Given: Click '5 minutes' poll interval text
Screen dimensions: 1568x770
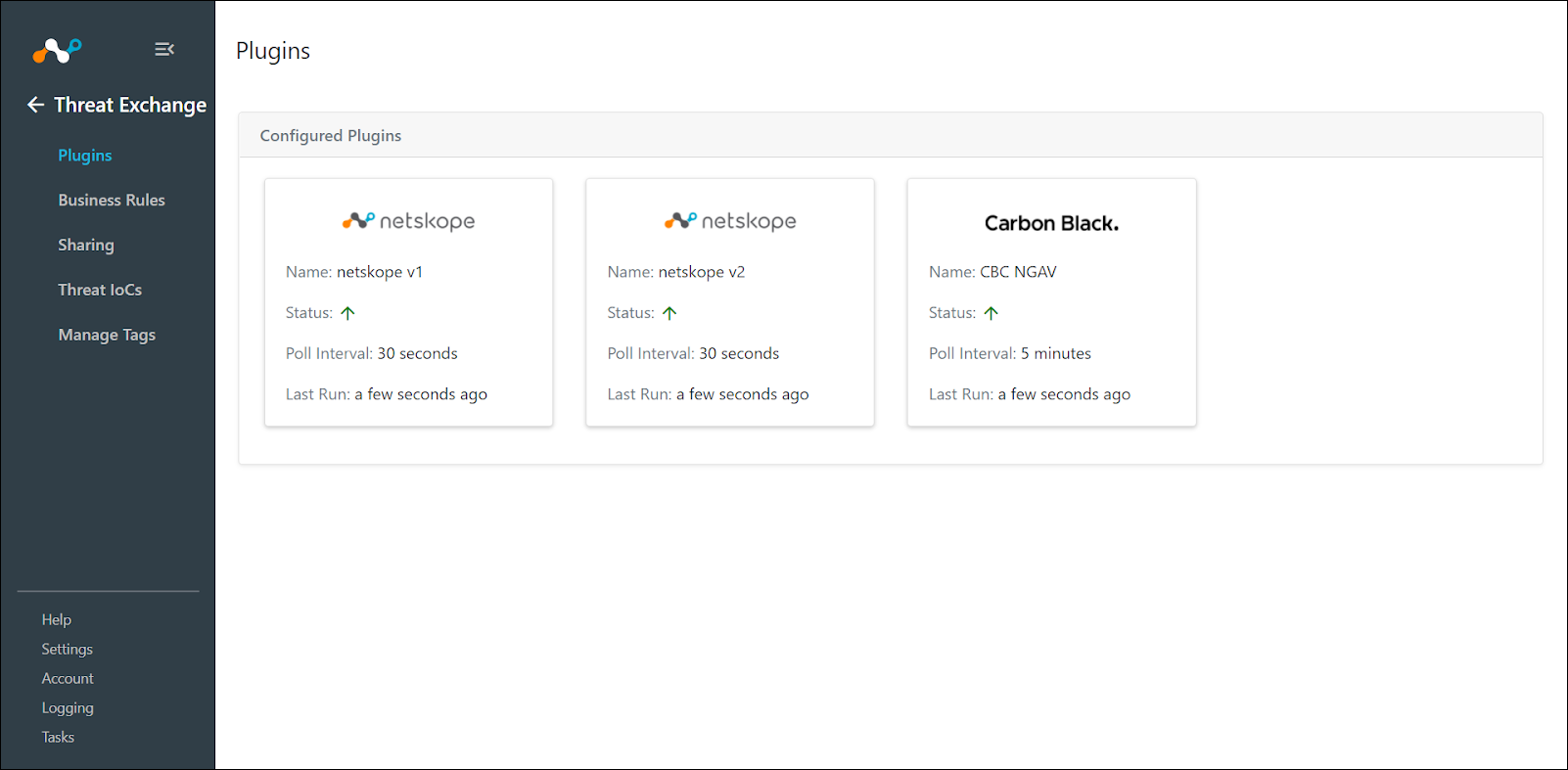Looking at the screenshot, I should pos(1056,353).
